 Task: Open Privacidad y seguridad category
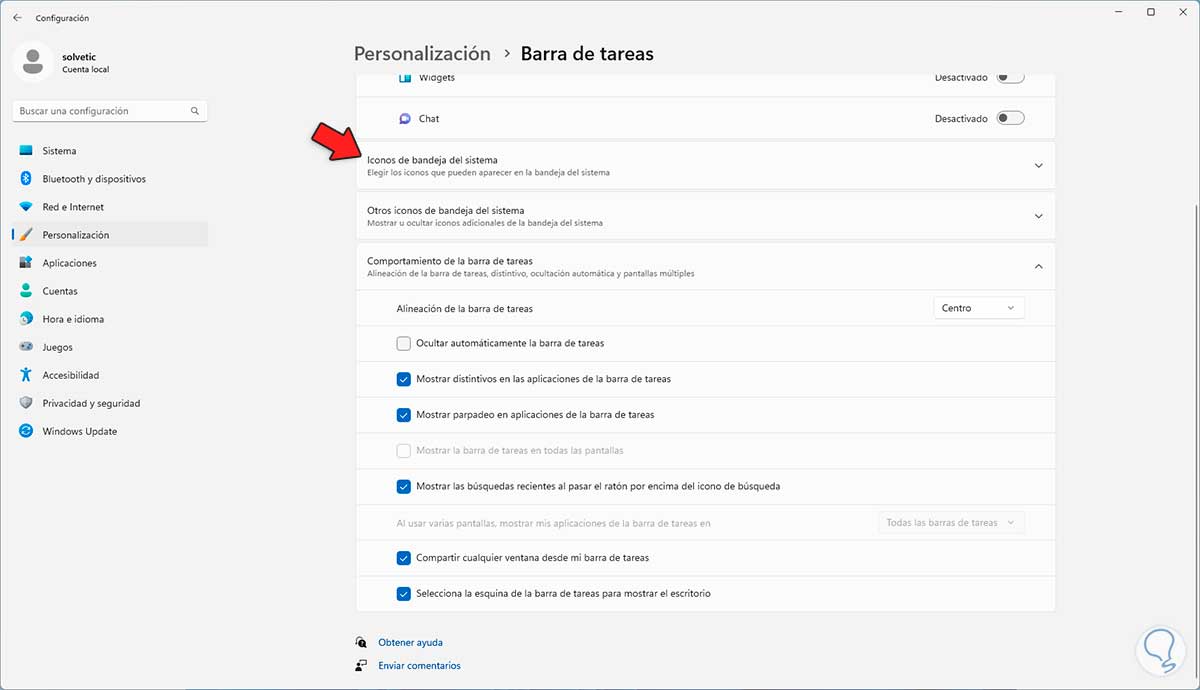coord(91,403)
